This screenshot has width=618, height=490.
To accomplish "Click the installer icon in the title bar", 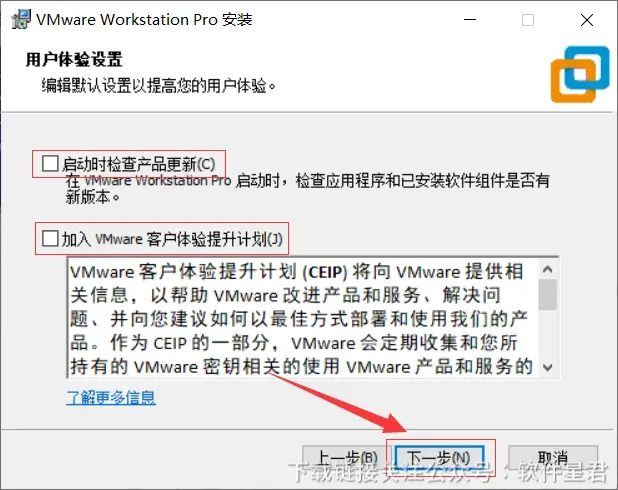I will coord(20,19).
